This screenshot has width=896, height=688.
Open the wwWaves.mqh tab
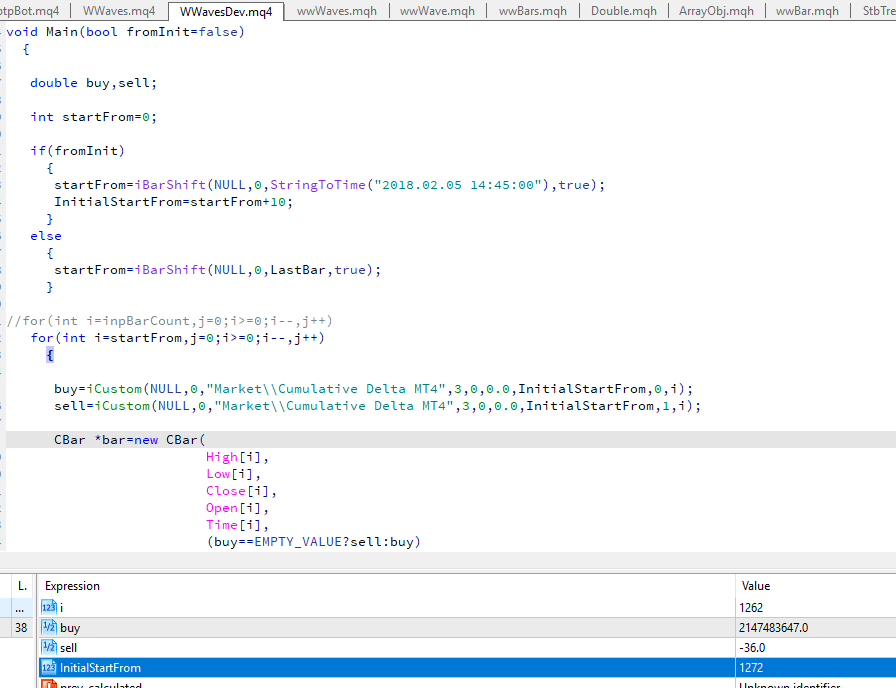pos(337,11)
